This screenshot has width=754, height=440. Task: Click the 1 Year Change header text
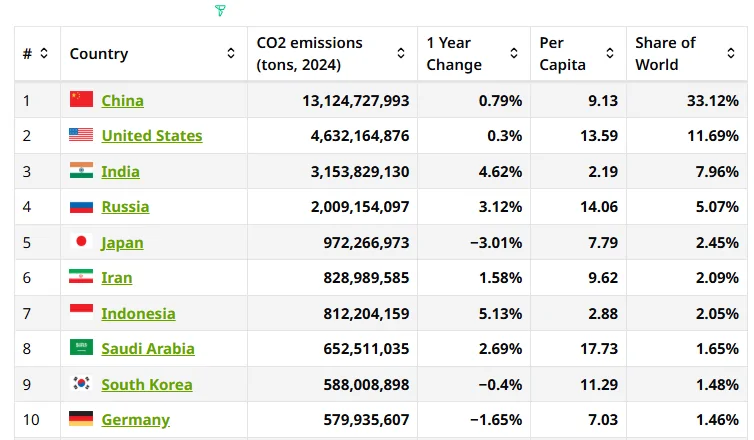[x=453, y=53]
